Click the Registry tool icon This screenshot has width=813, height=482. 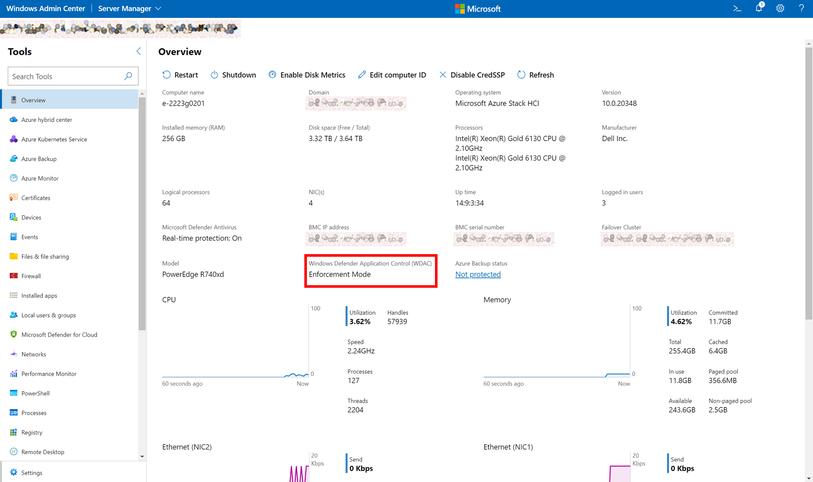[x=13, y=432]
